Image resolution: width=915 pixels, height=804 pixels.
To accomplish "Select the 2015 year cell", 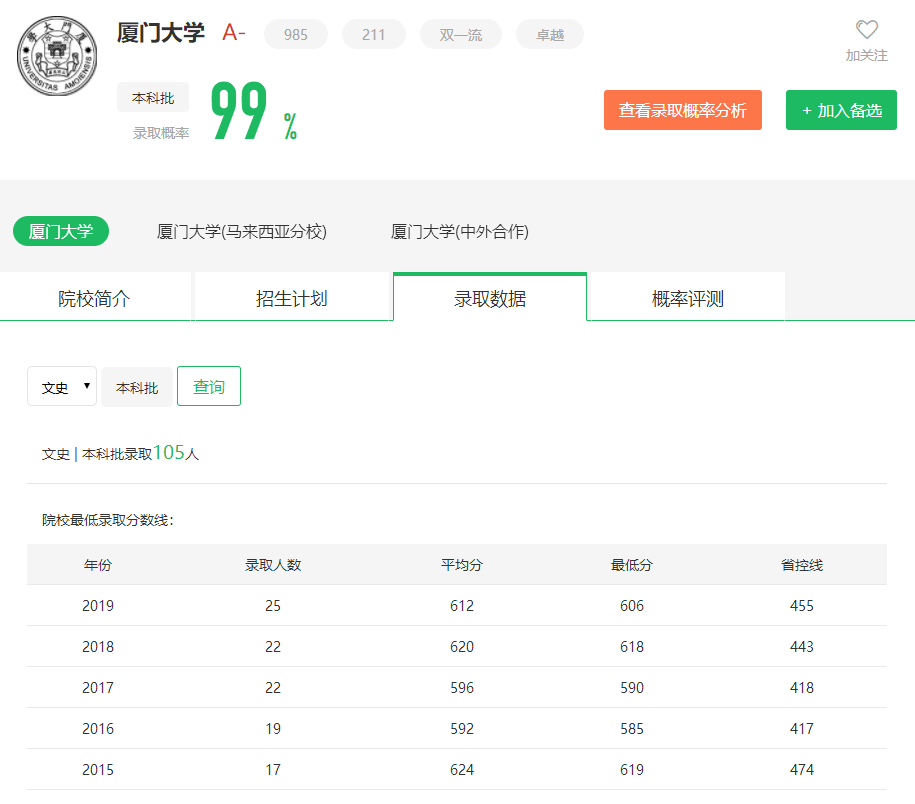I will (98, 770).
